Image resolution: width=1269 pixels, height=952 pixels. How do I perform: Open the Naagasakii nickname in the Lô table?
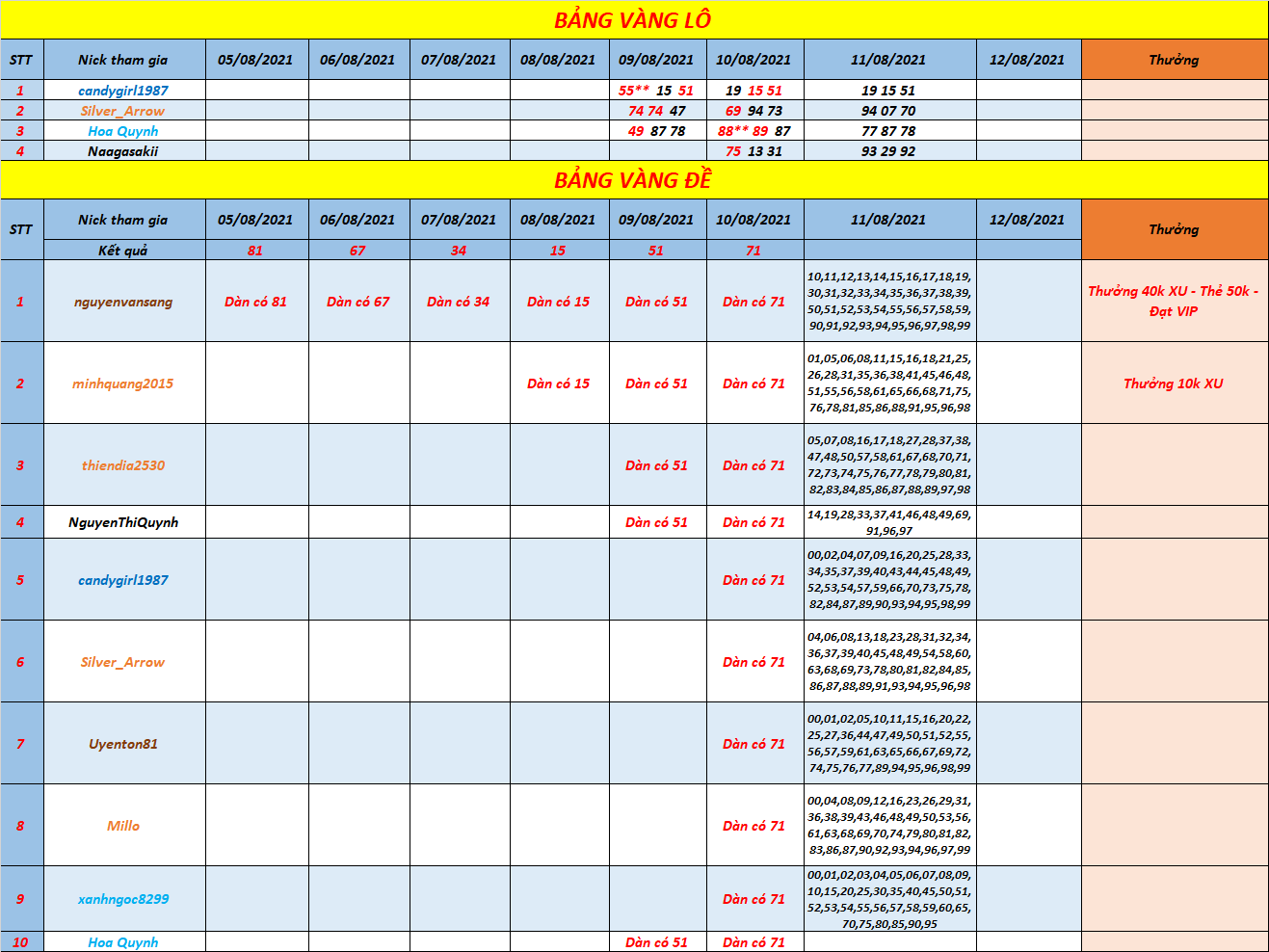pos(123,151)
